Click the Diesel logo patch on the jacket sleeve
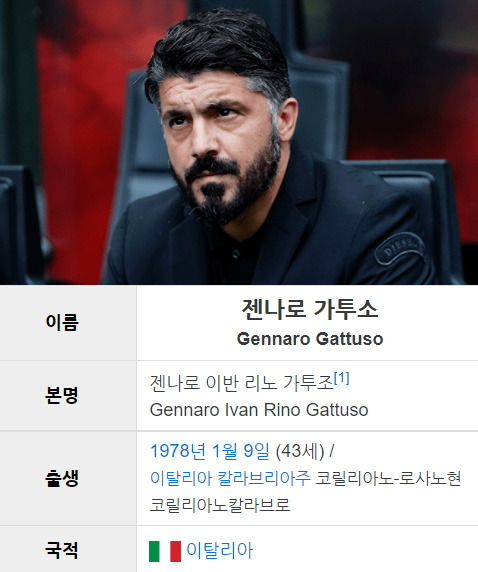 400,249
